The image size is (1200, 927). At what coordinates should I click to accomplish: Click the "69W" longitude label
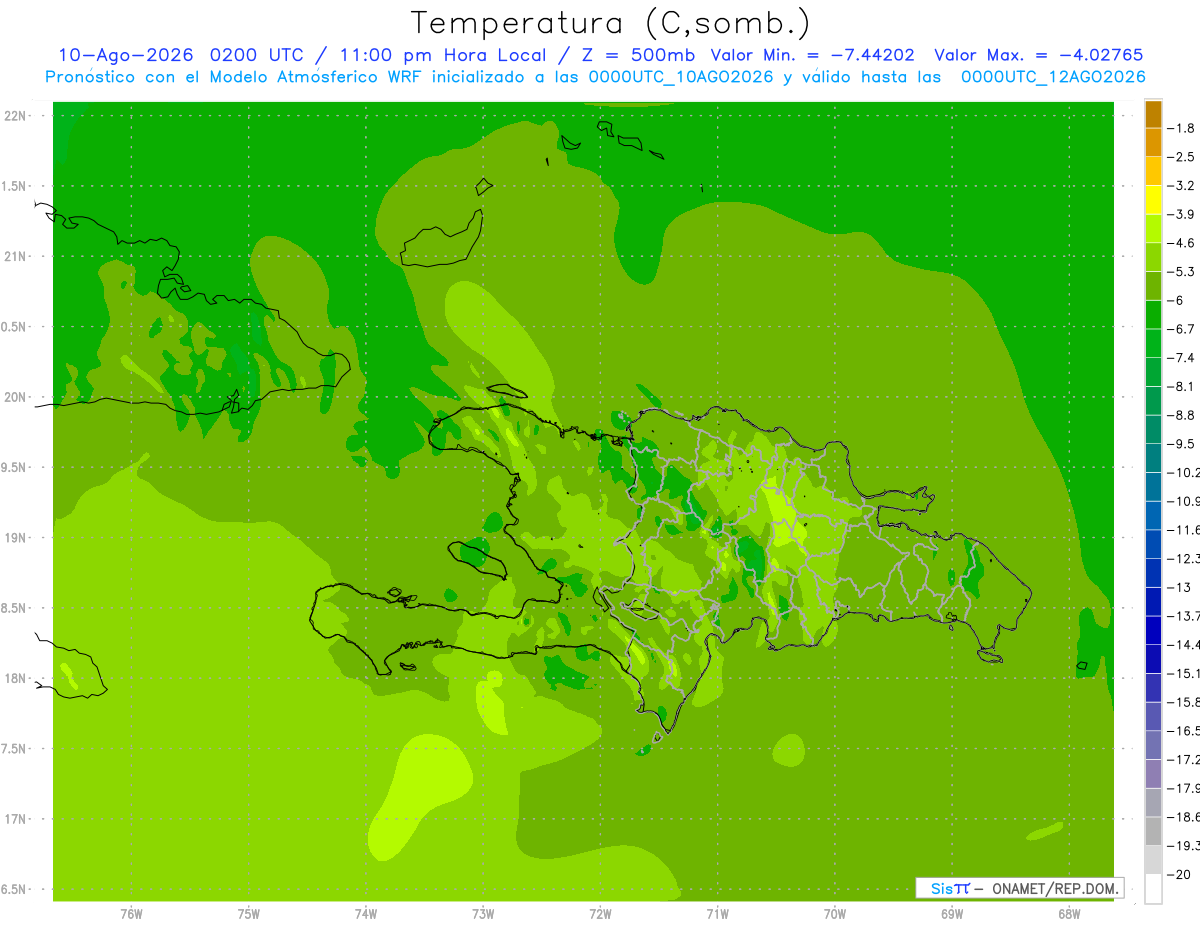tap(952, 914)
